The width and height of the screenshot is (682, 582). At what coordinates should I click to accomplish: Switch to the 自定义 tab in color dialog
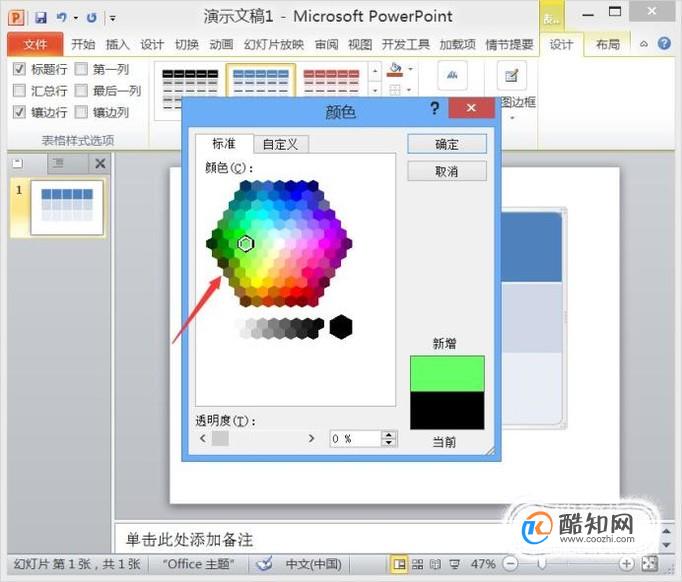281,144
